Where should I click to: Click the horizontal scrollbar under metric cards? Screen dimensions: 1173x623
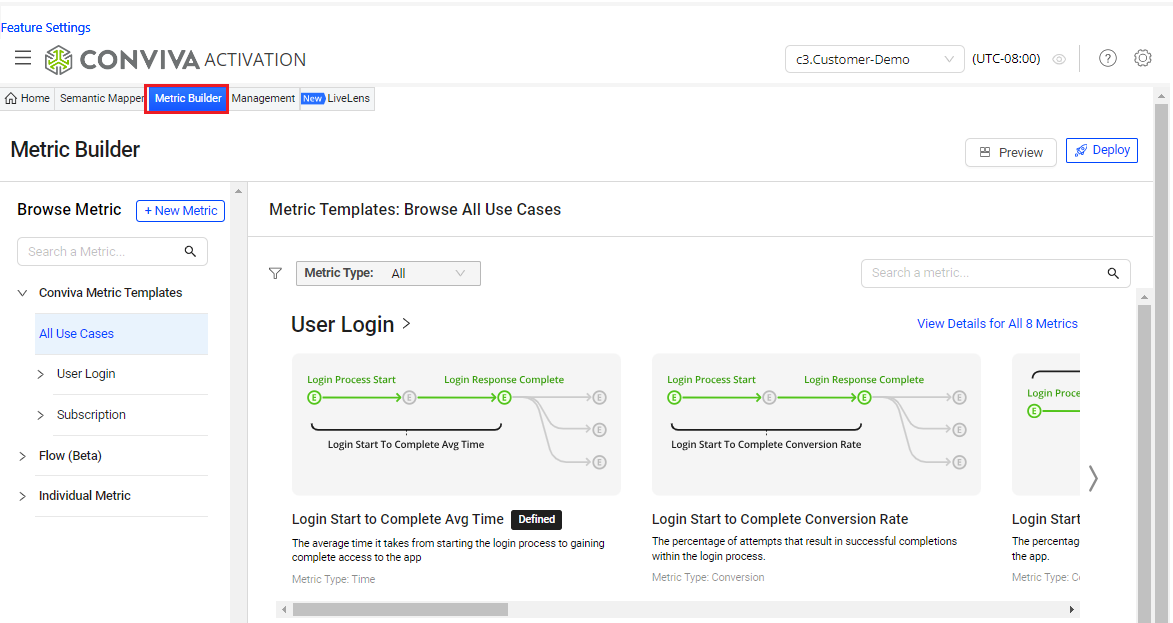pos(400,609)
